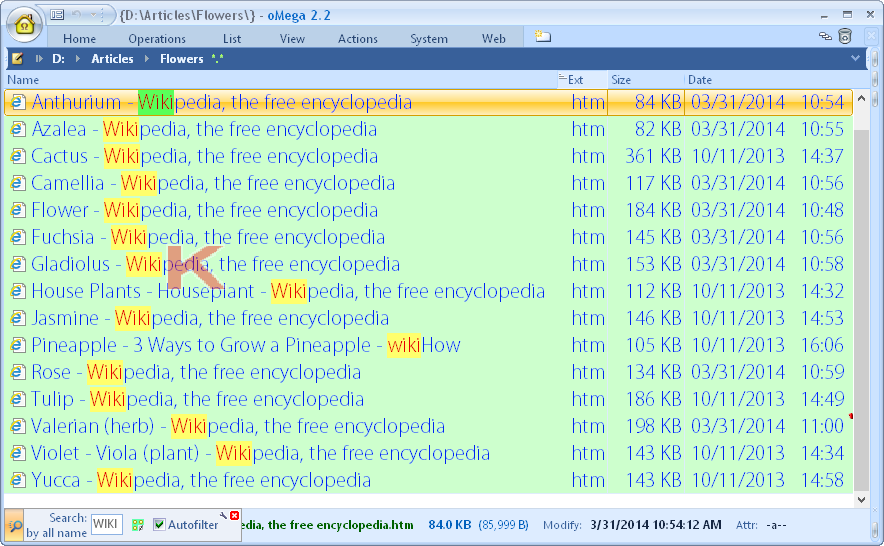884x546 pixels.
Task: Open the oMega home orb button
Action: click(24, 25)
